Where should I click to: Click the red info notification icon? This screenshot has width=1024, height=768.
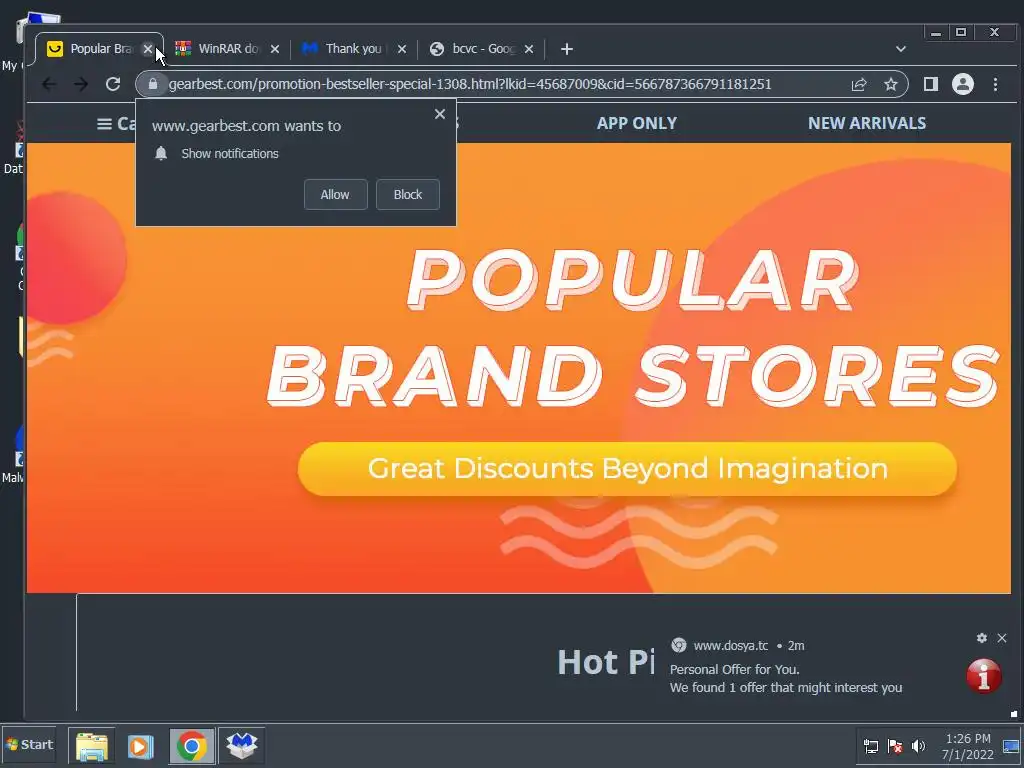(984, 675)
